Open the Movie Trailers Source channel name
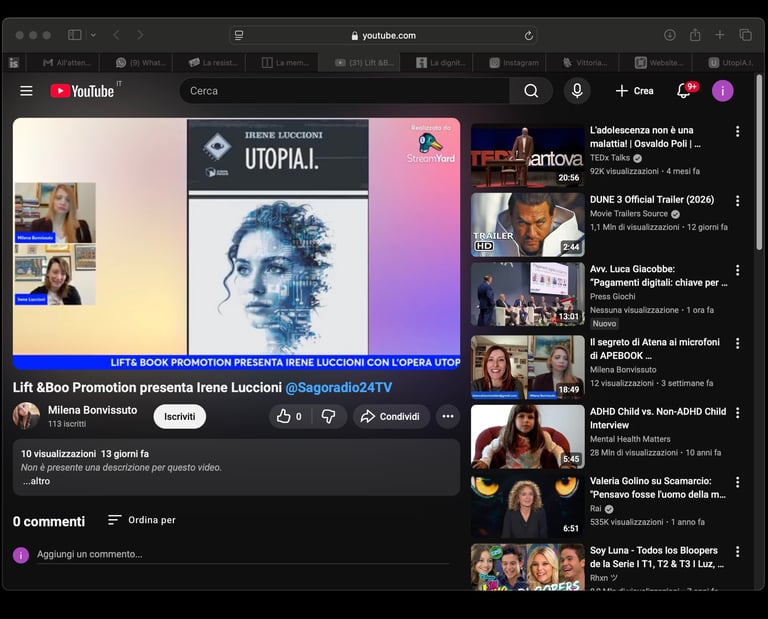This screenshot has width=768, height=619. (x=628, y=214)
